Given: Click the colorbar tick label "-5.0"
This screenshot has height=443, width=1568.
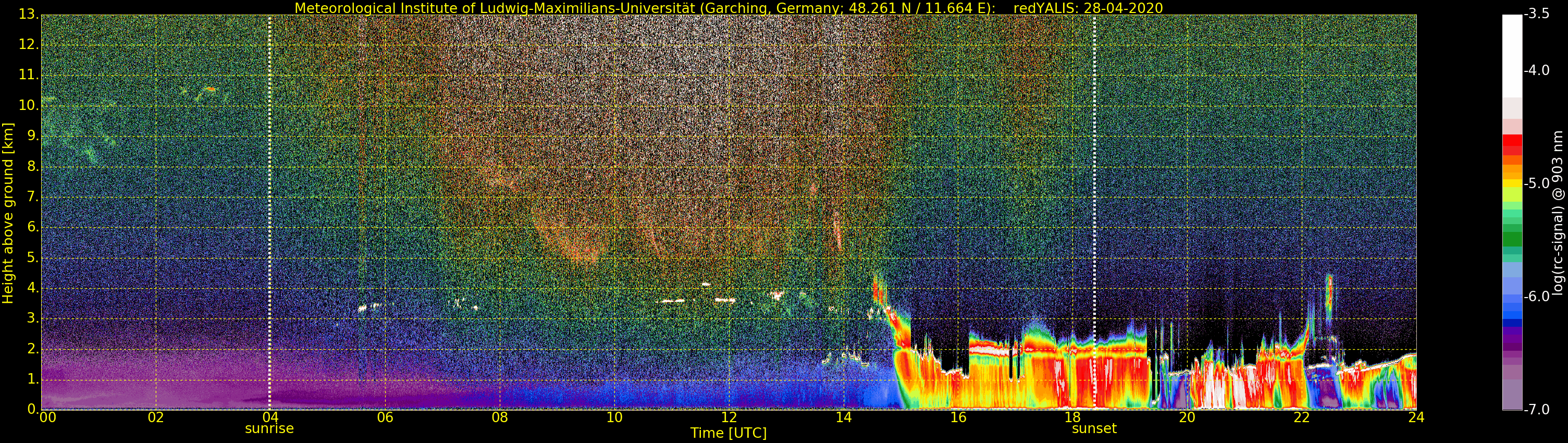Looking at the screenshot, I should pyautogui.click(x=1537, y=184).
